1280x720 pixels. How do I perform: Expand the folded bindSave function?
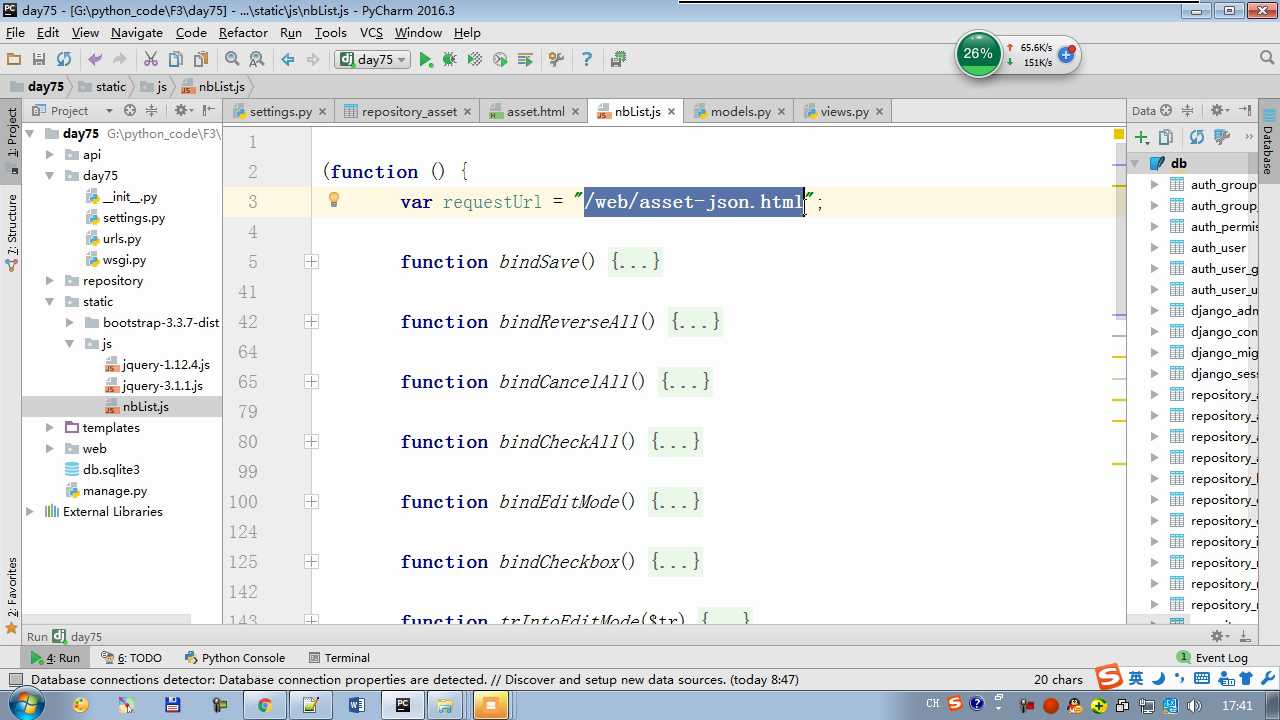click(311, 262)
